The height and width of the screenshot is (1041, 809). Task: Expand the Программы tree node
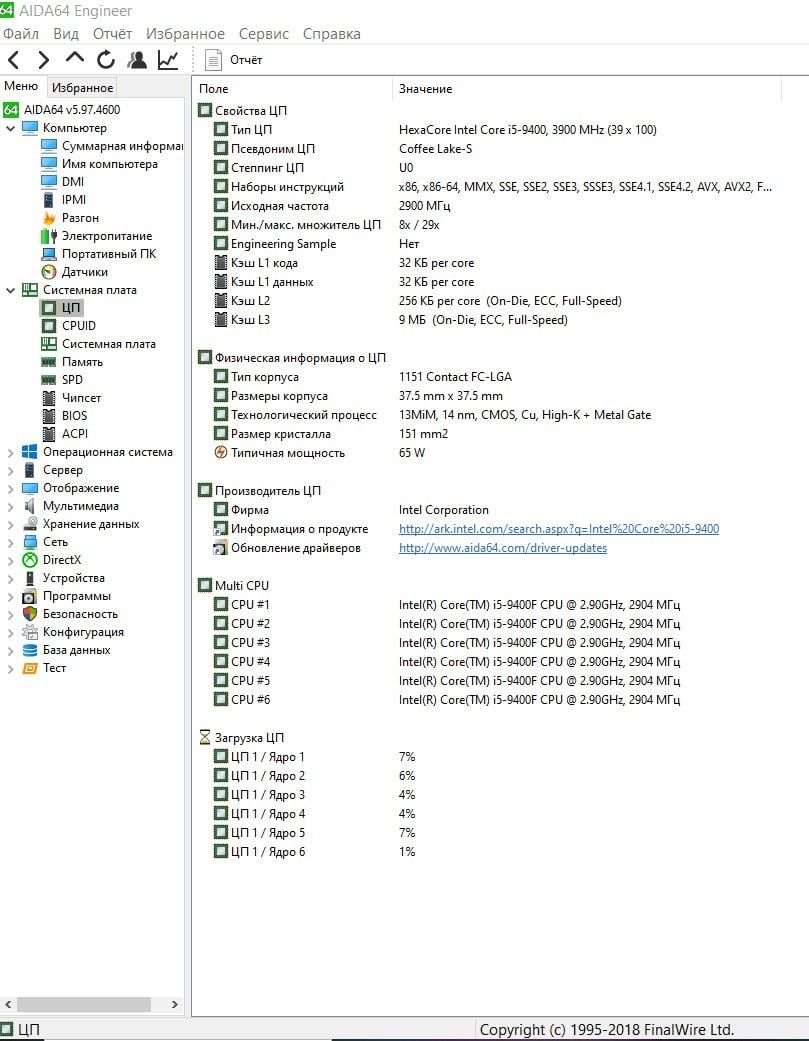click(x=10, y=597)
